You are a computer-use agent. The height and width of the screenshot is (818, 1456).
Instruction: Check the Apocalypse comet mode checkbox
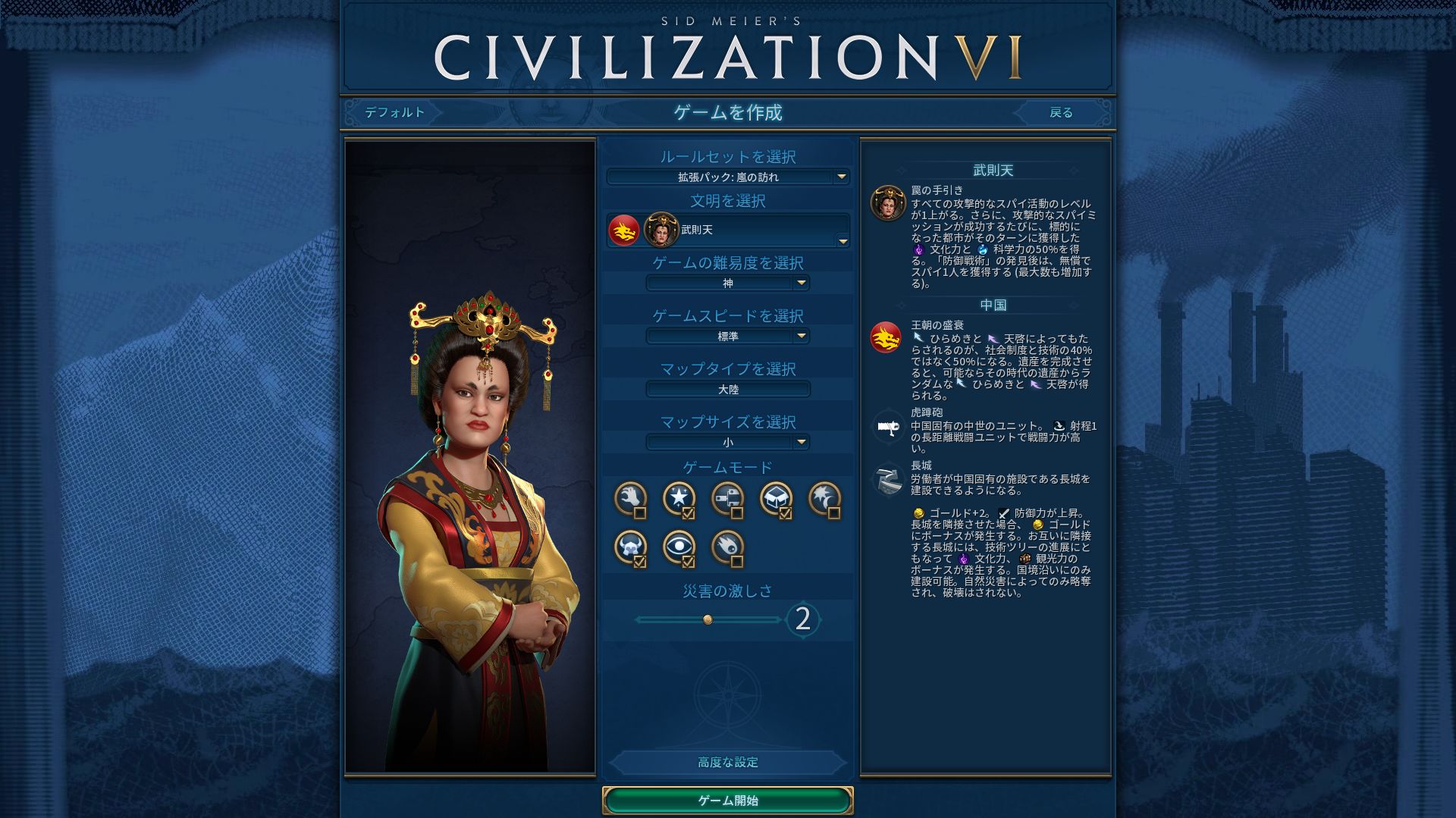737,562
